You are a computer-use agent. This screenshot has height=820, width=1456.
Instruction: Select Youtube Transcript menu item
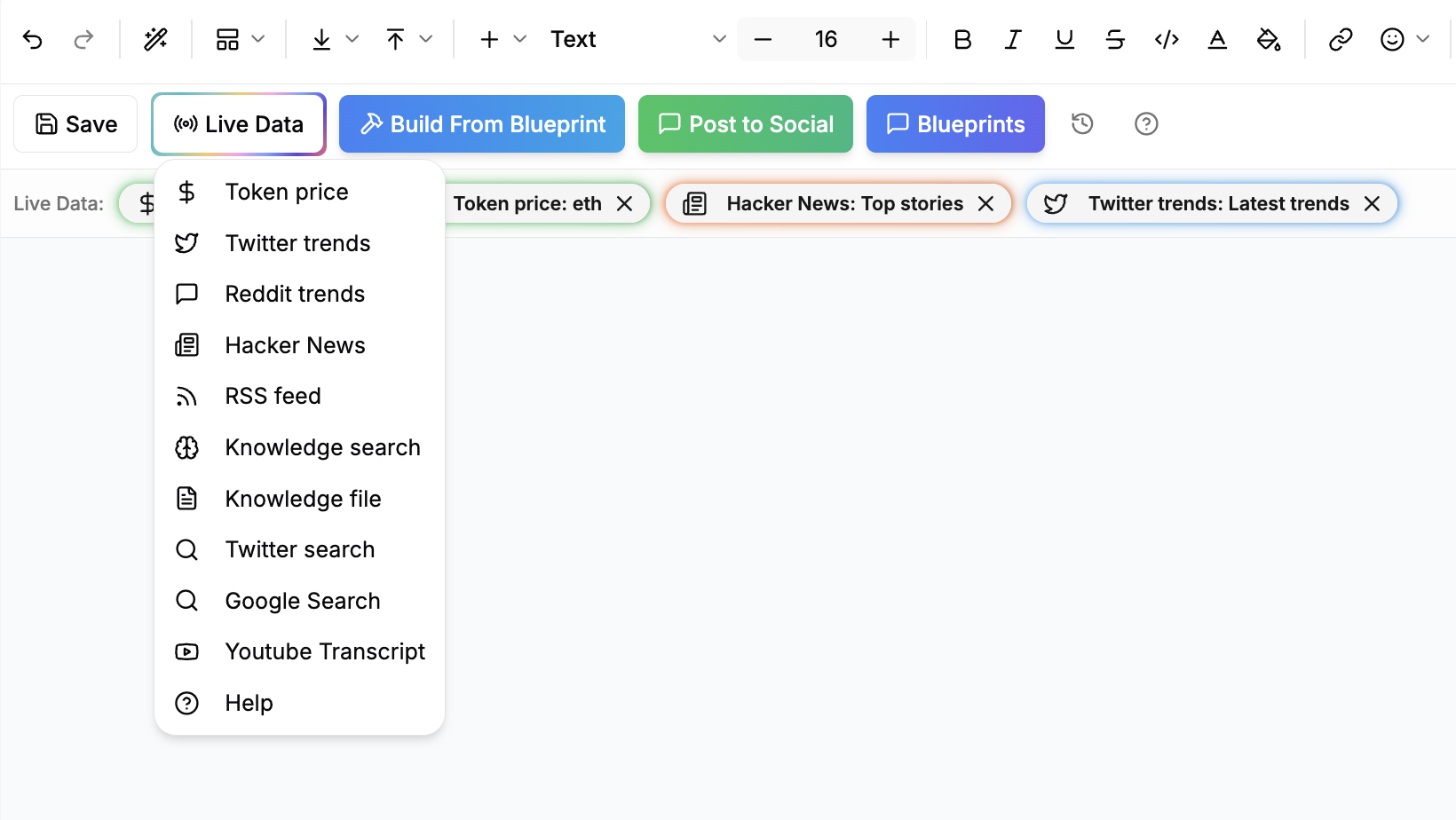[x=299, y=651]
